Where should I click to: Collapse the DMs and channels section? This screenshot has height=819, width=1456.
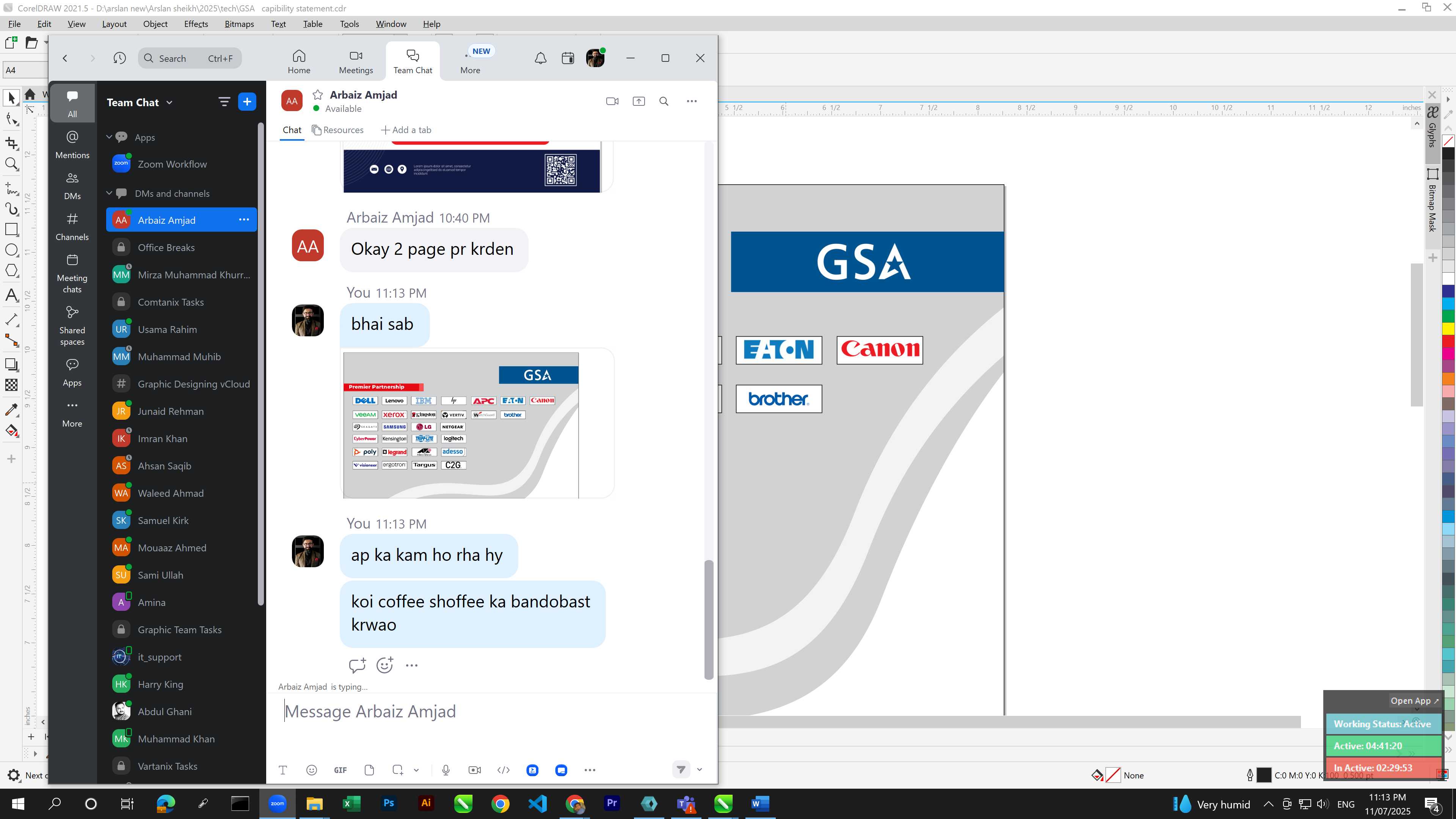click(x=109, y=193)
